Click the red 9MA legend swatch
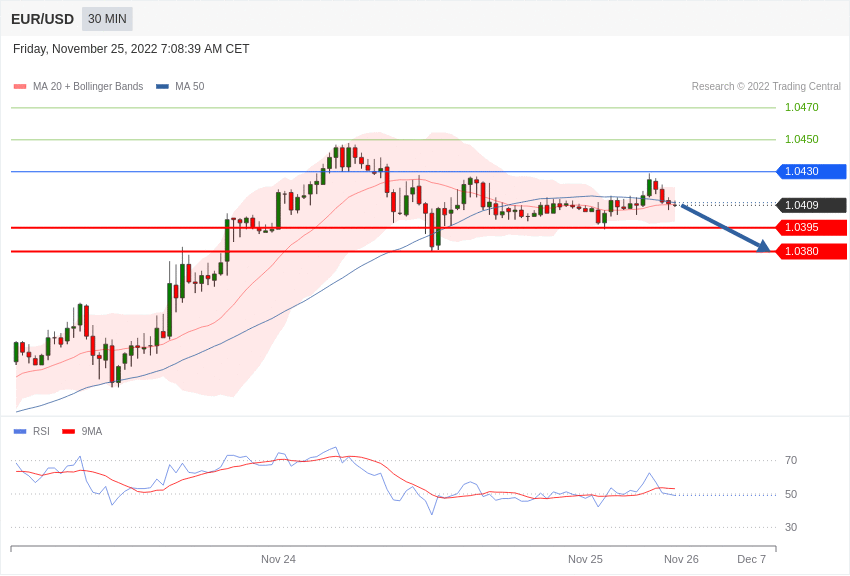Viewport: 850px width, 576px height. [69, 432]
